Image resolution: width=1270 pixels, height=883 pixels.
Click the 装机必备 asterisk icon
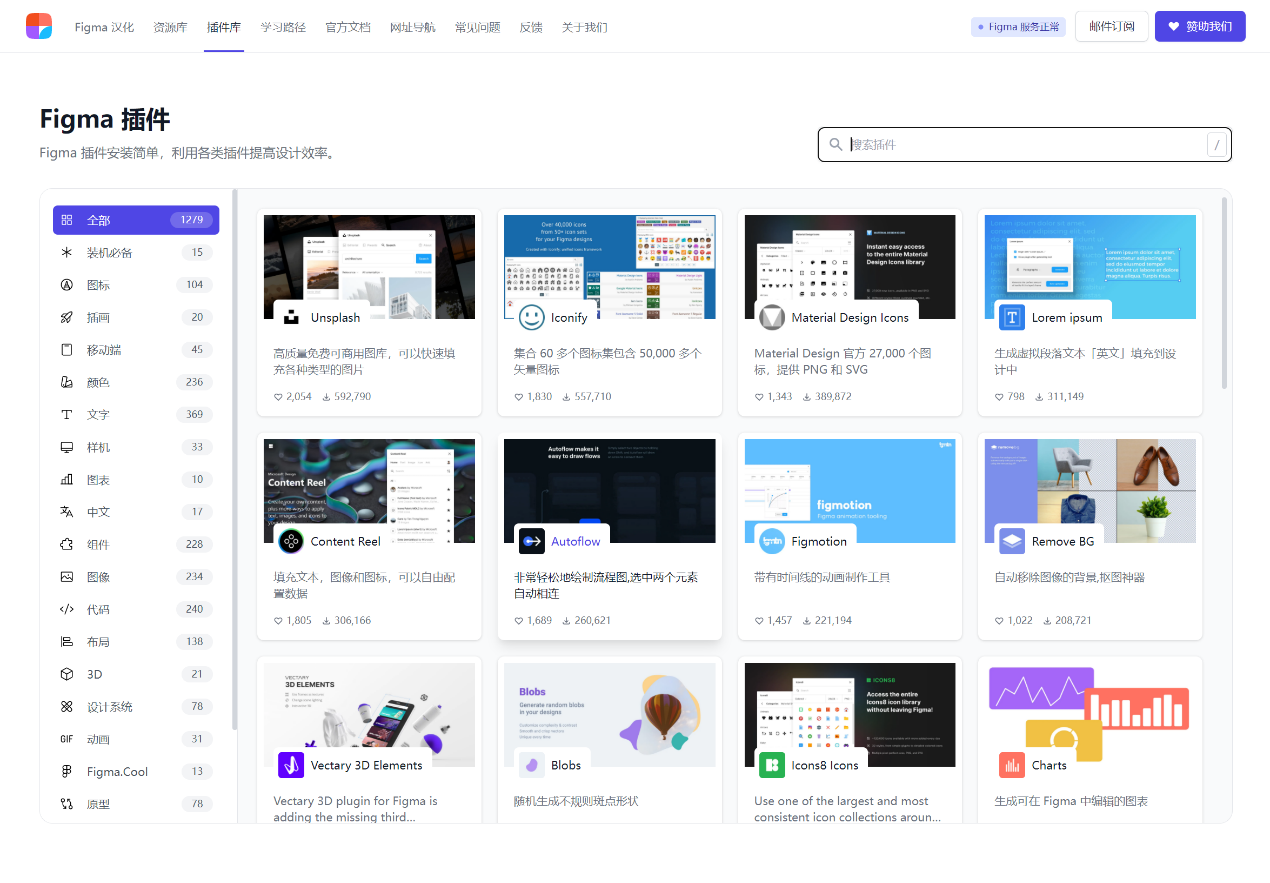click(67, 252)
